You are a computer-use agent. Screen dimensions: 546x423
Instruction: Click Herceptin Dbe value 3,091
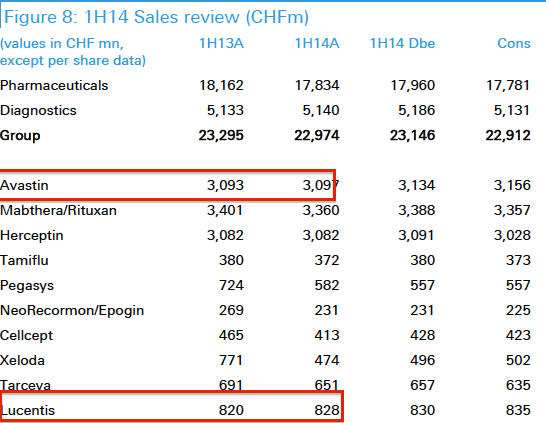click(x=417, y=236)
